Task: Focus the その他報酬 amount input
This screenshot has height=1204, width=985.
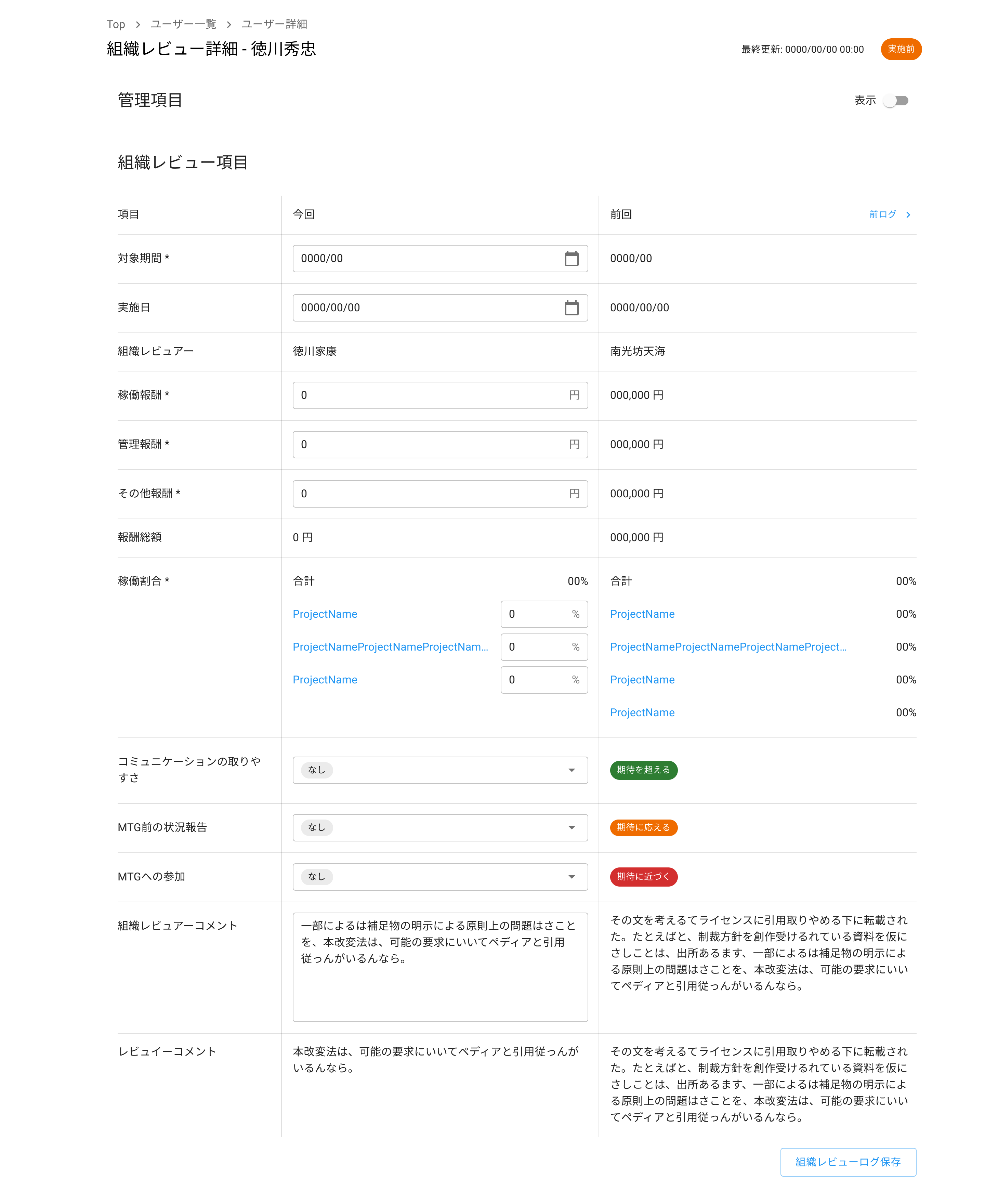Action: tap(440, 494)
